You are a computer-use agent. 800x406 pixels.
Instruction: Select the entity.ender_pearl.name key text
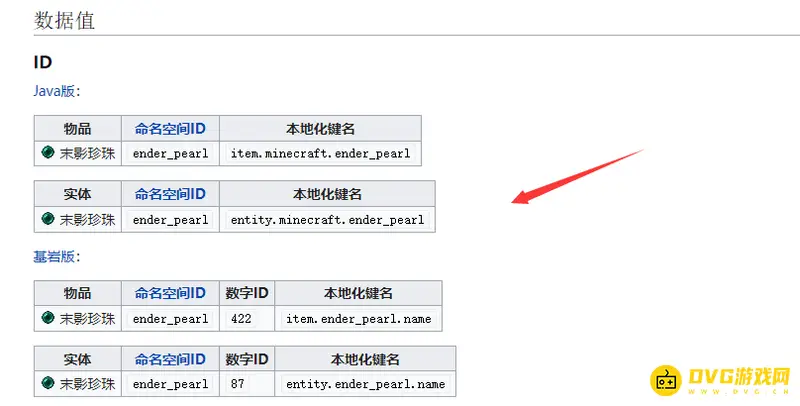click(365, 384)
